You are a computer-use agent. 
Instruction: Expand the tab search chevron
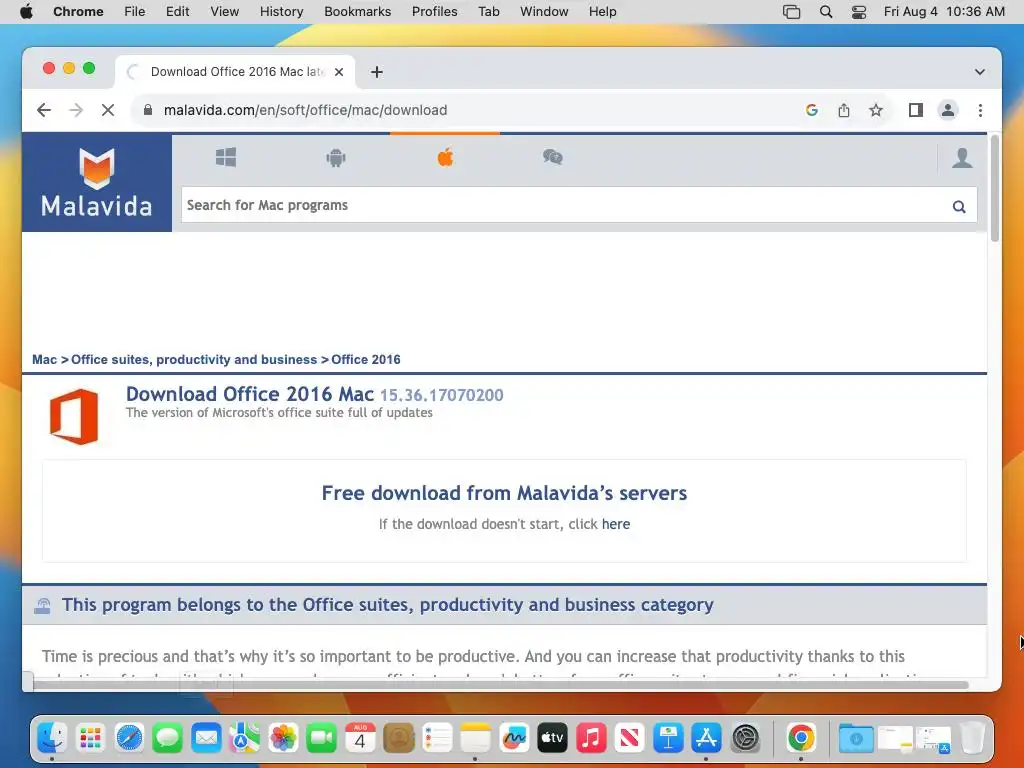pos(980,72)
